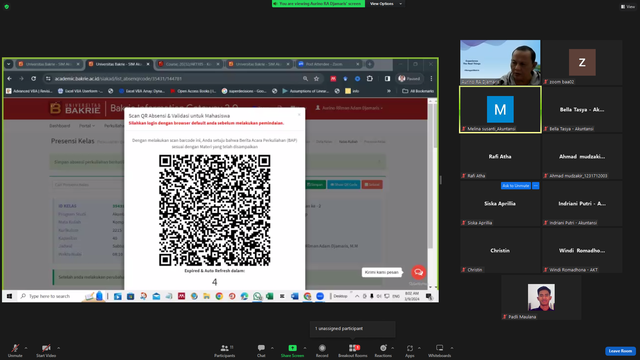Expand chat options arrow beside Chat
The image size is (640, 360).
coord(272,348)
